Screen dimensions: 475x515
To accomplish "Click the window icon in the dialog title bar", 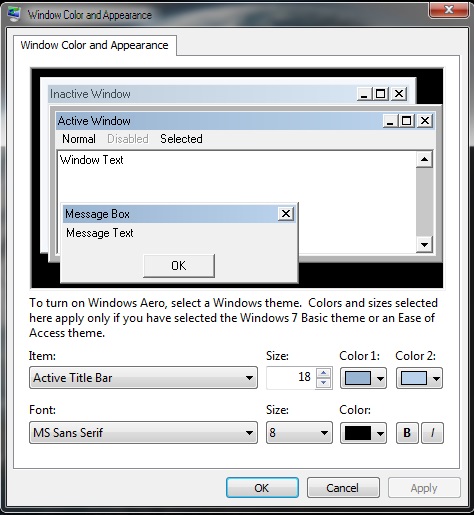I will [14, 14].
